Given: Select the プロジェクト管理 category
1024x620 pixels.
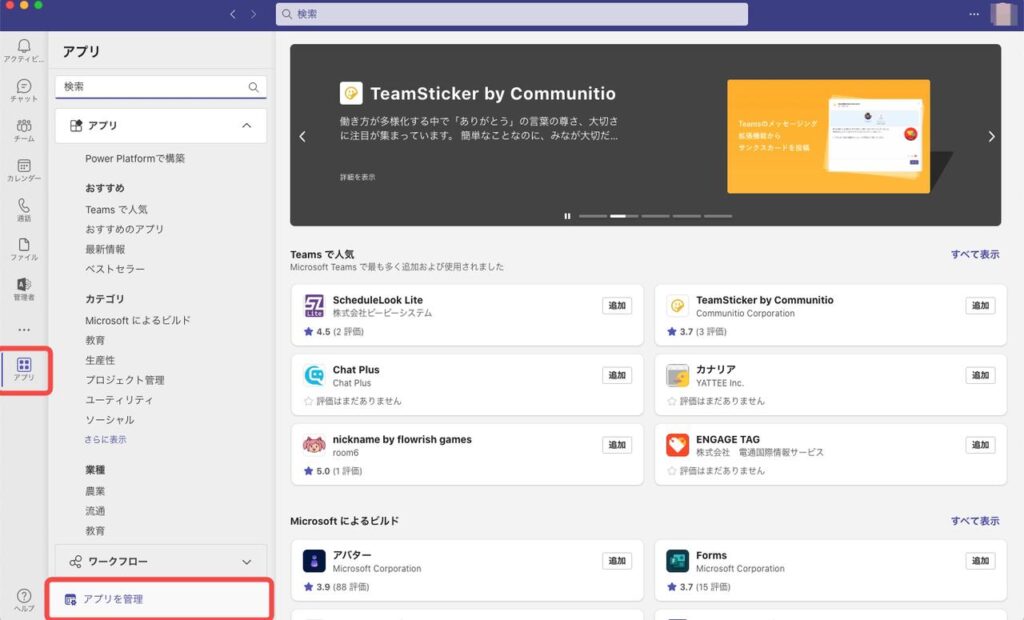Looking at the screenshot, I should pos(125,380).
